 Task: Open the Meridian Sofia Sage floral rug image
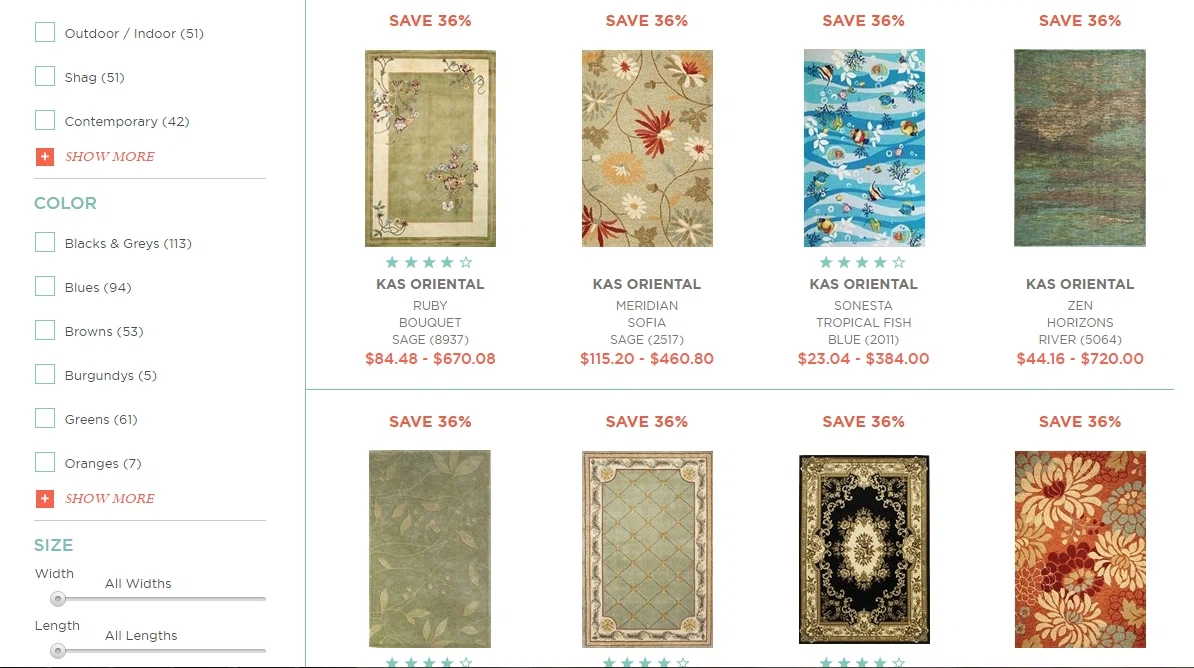(x=647, y=149)
